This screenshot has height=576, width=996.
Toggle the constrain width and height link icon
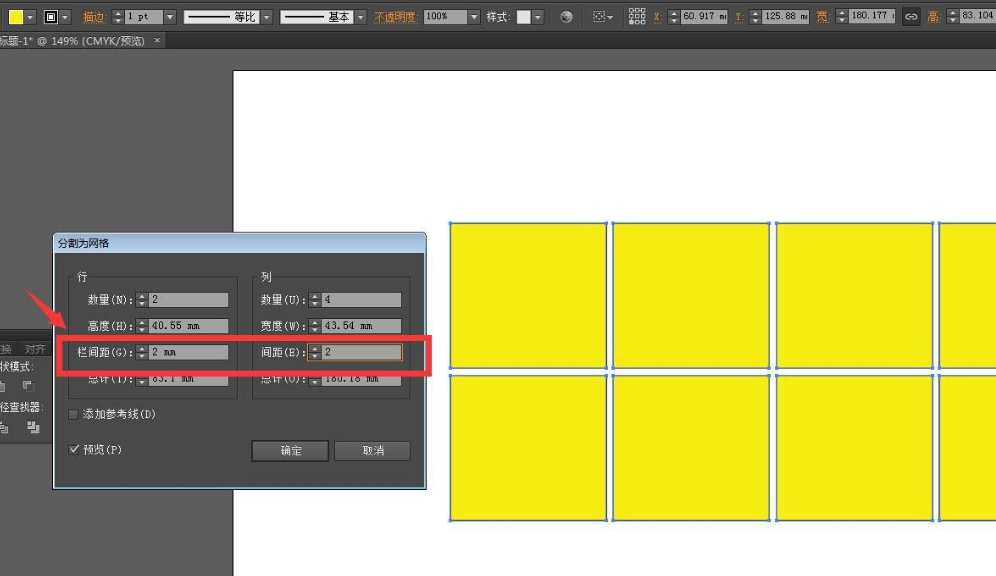tap(910, 17)
